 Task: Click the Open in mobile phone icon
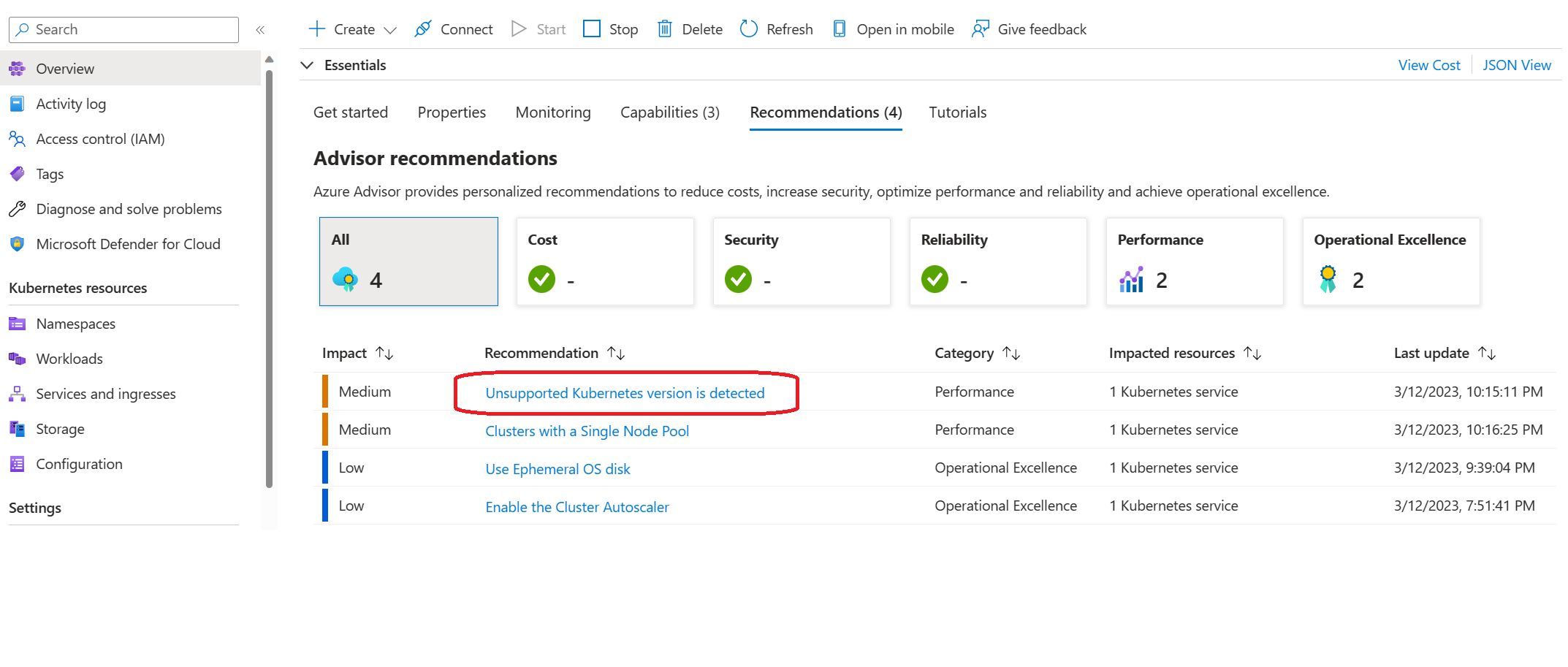point(840,29)
